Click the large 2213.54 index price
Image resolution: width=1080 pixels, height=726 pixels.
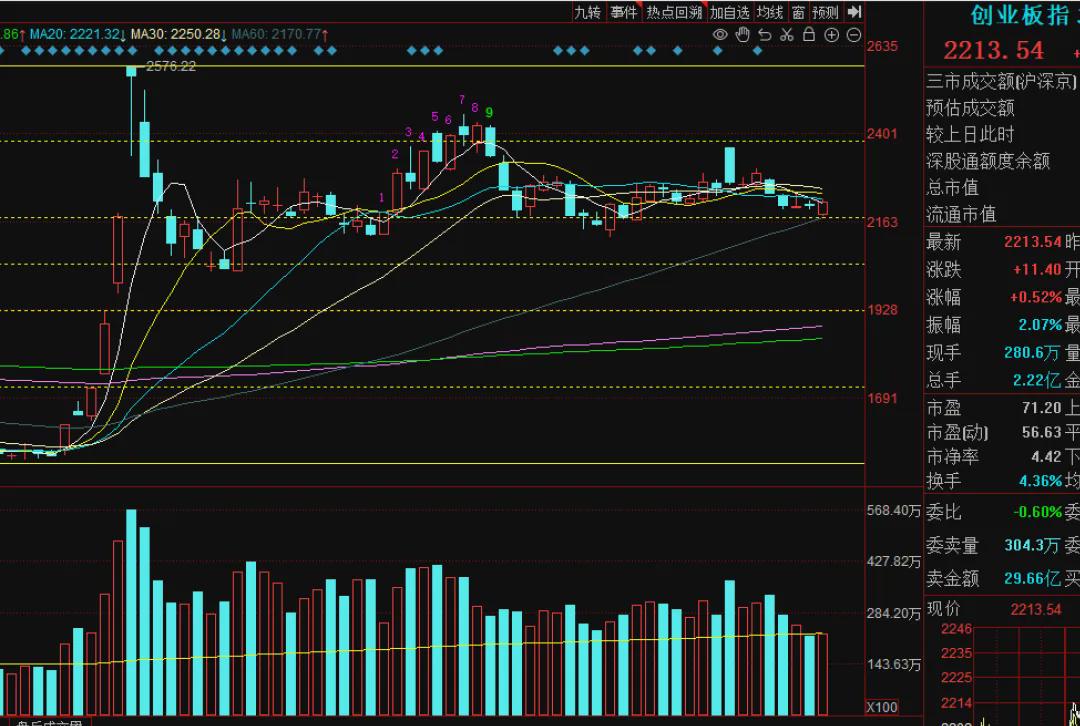click(x=994, y=50)
